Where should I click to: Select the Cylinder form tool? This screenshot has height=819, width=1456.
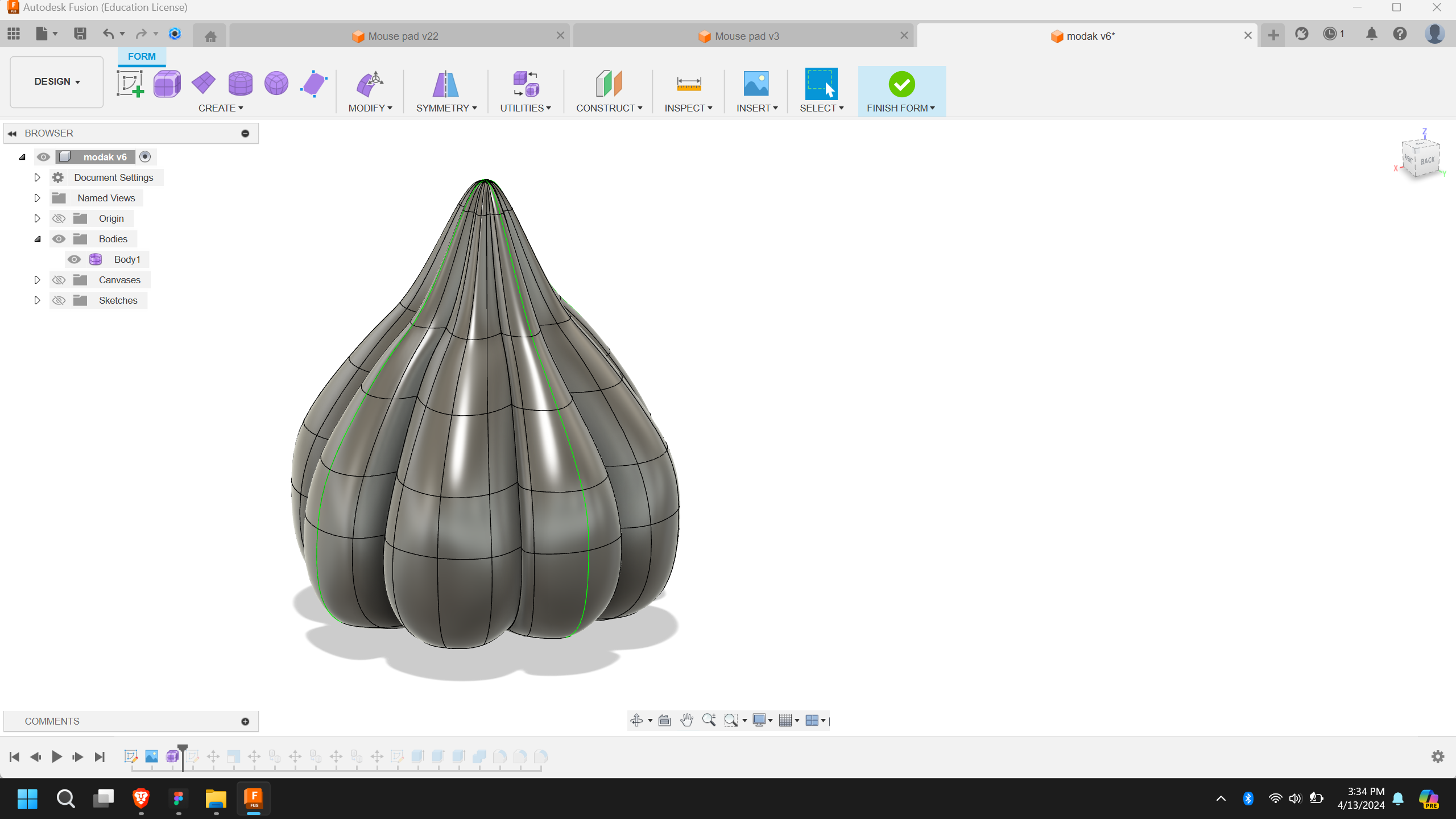240,84
